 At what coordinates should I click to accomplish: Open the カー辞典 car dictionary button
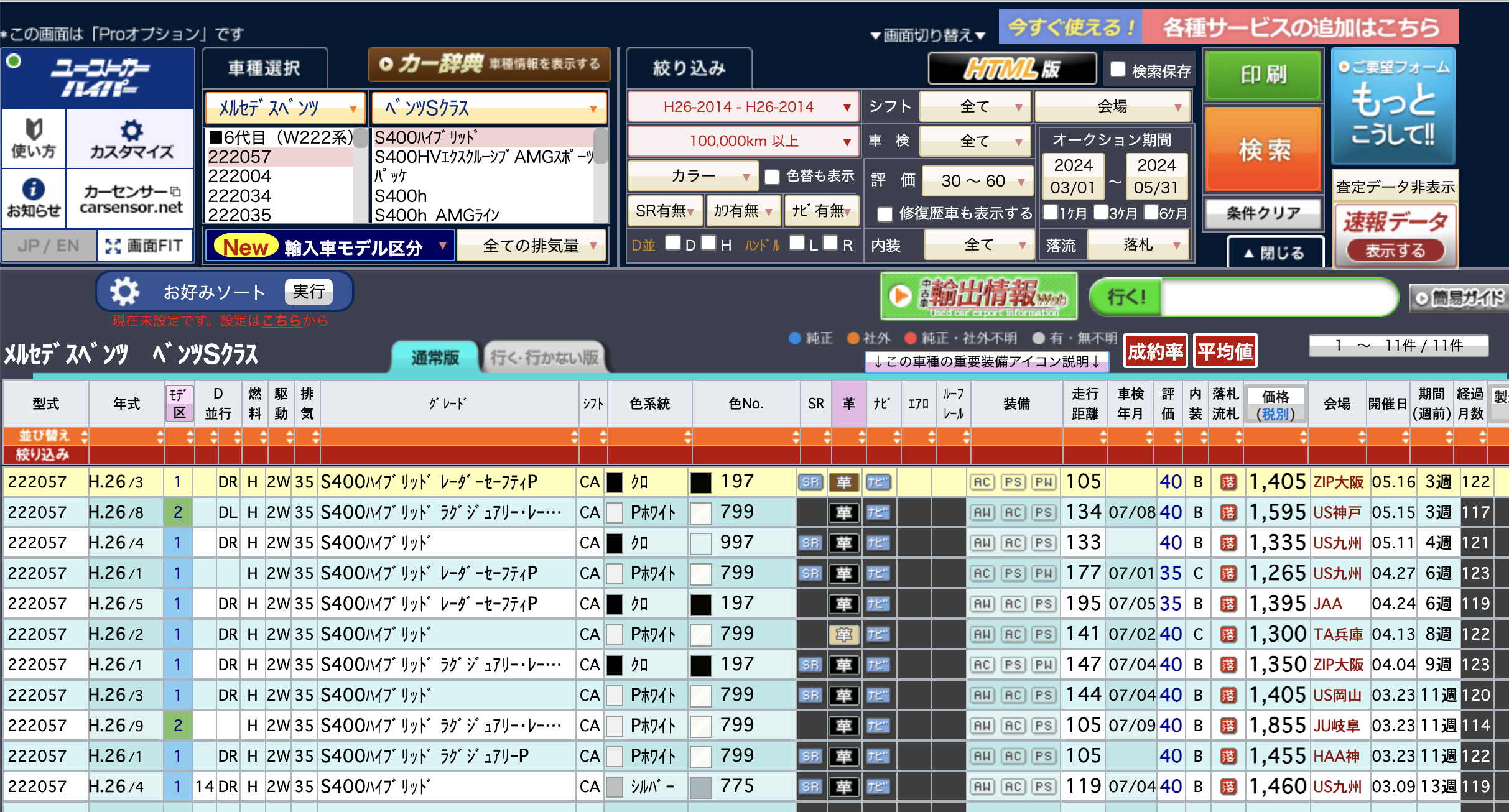click(489, 64)
